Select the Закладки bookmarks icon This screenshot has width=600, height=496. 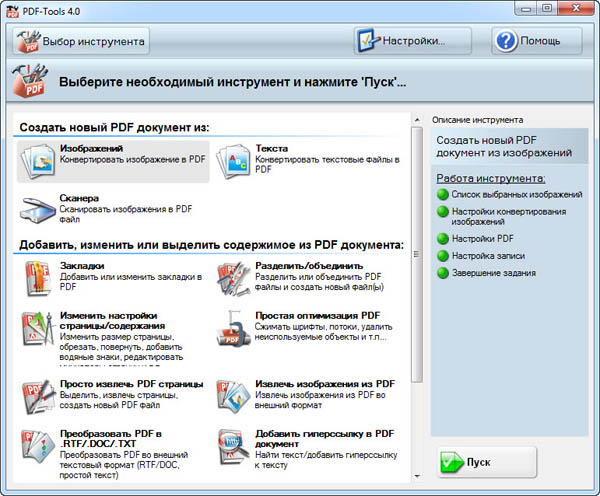pos(38,279)
